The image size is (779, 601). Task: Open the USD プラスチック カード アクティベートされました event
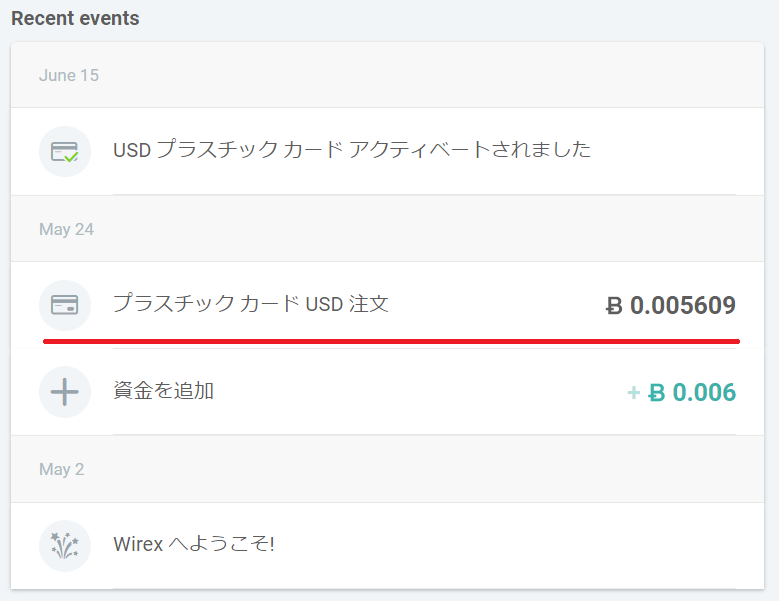click(x=352, y=150)
